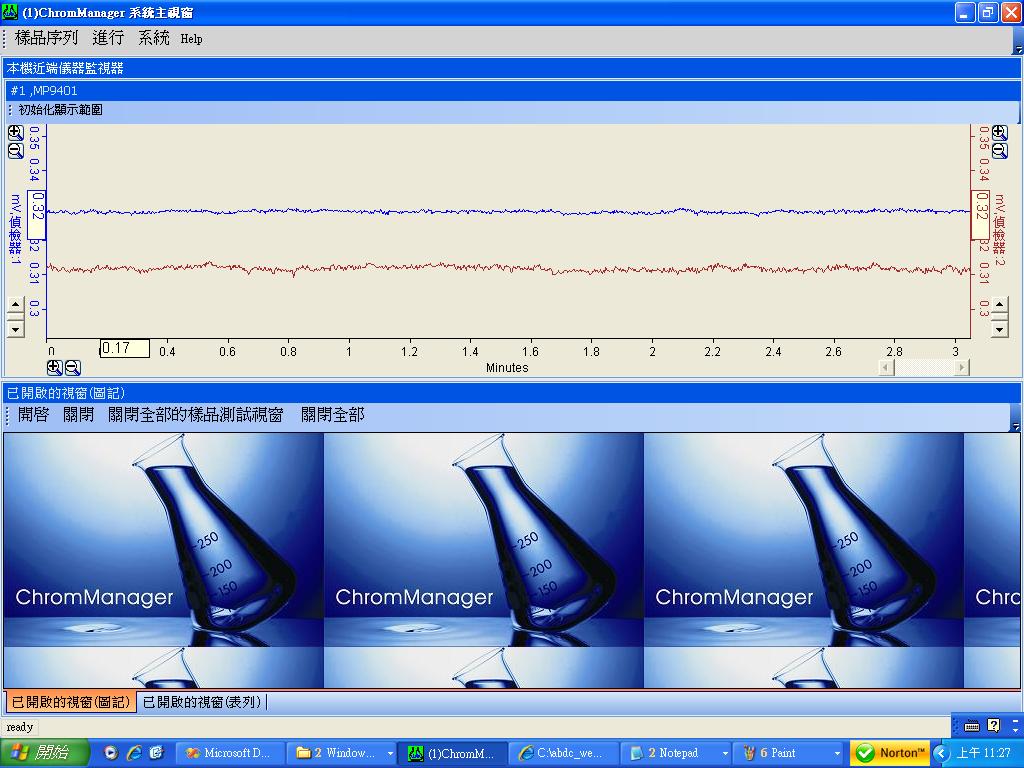
Task: Click time scrollbar right arrow
Action: click(x=961, y=368)
